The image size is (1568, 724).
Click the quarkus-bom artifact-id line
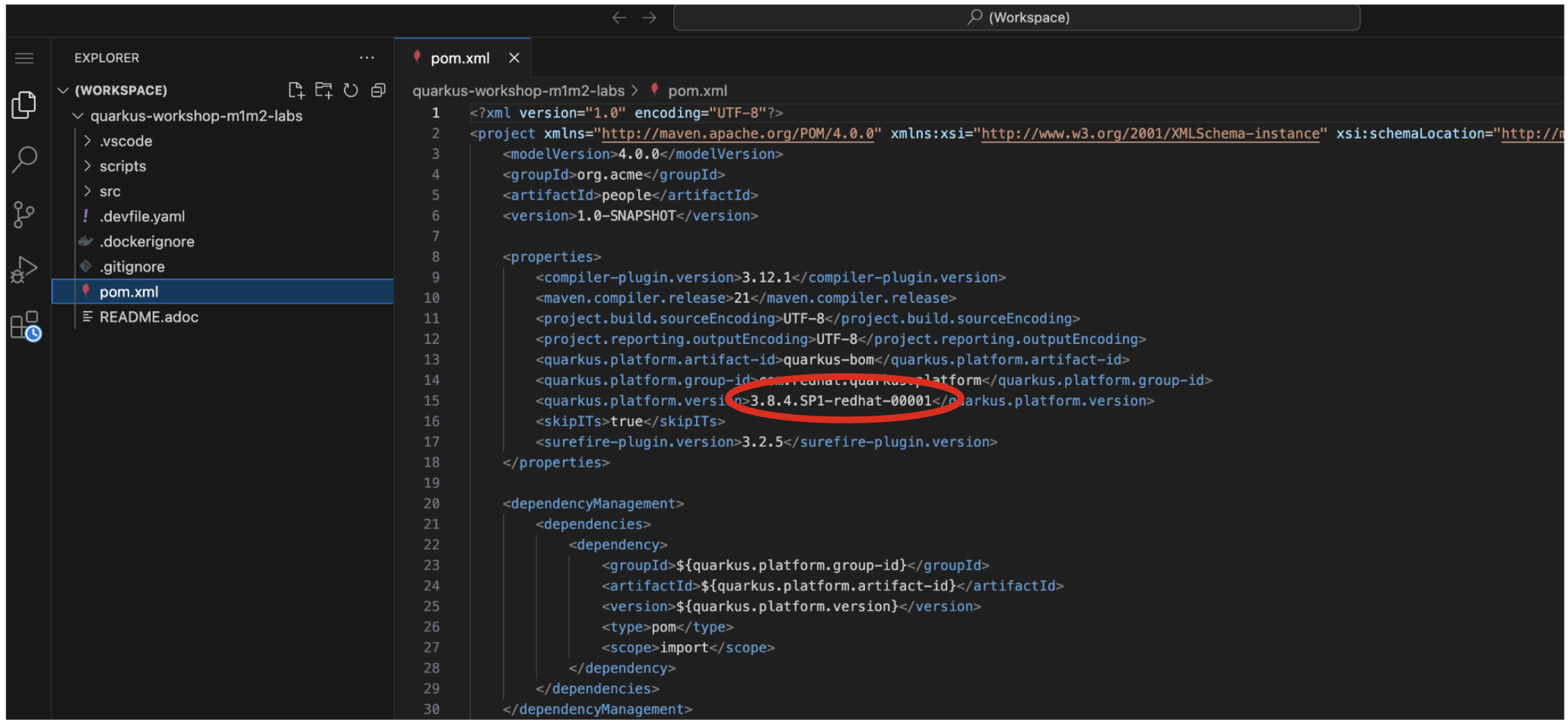tap(832, 360)
